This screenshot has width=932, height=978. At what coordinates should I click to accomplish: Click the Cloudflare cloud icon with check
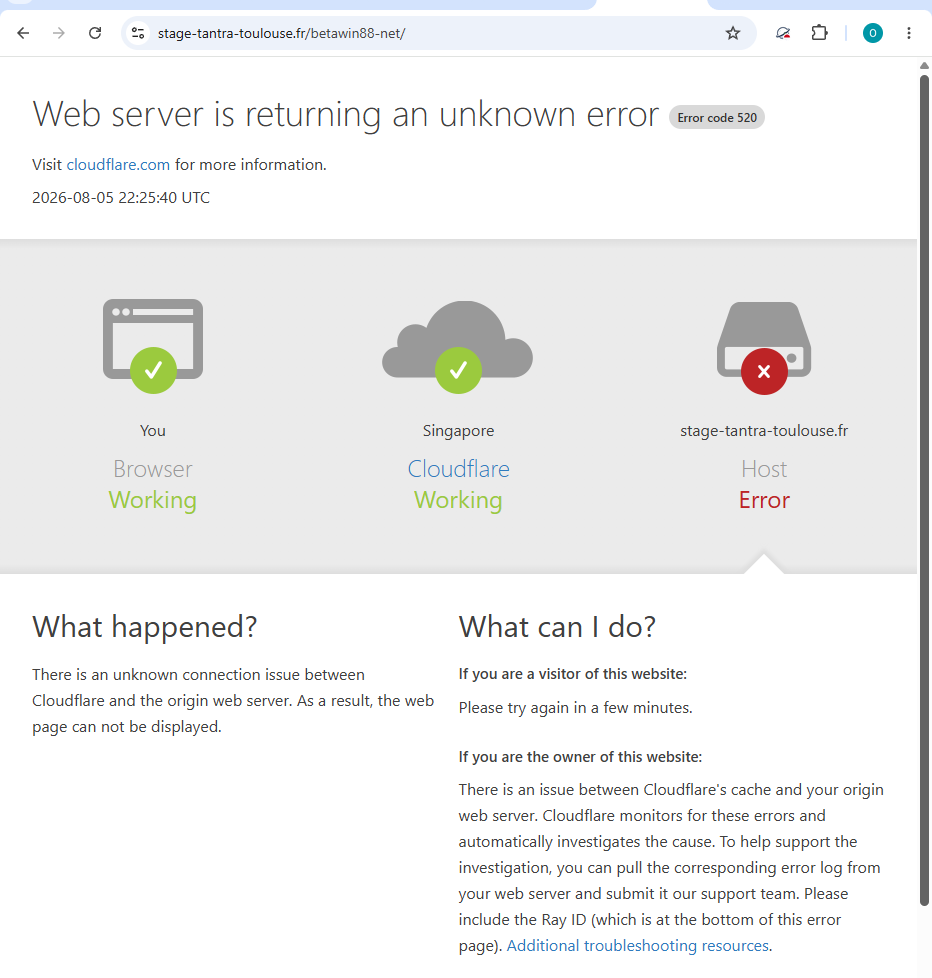458,347
